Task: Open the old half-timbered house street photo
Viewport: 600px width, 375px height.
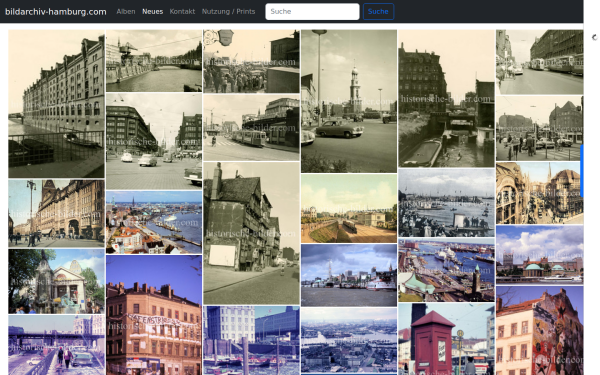Action: click(x=251, y=233)
